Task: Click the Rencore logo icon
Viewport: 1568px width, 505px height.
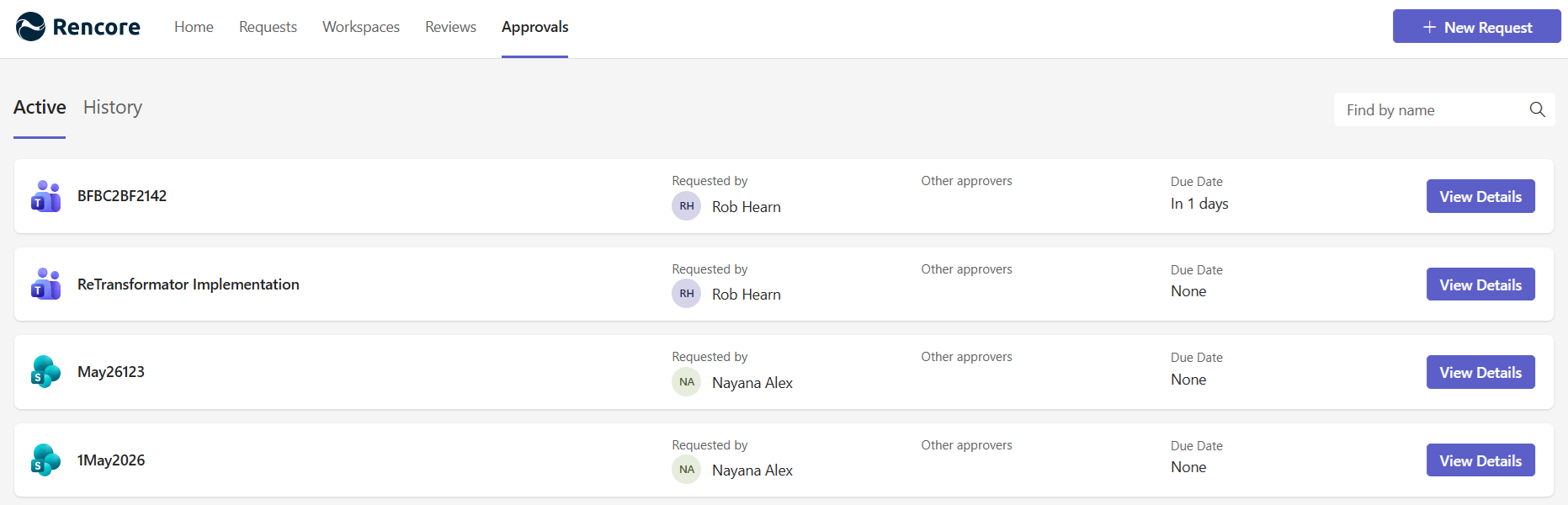Action: 30,27
